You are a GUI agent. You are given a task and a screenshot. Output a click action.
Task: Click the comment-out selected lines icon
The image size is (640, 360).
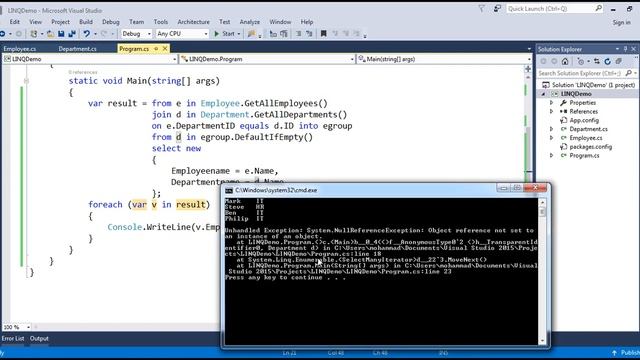(298, 34)
